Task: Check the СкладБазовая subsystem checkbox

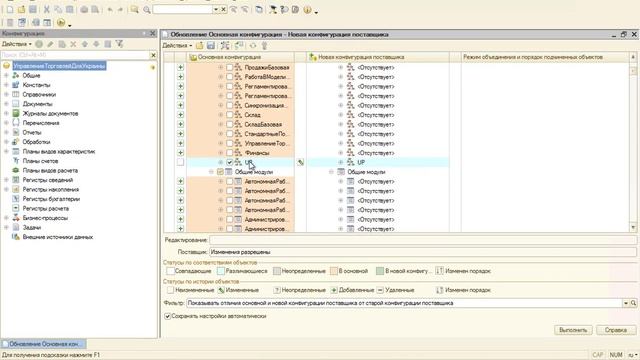Action: (x=229, y=124)
